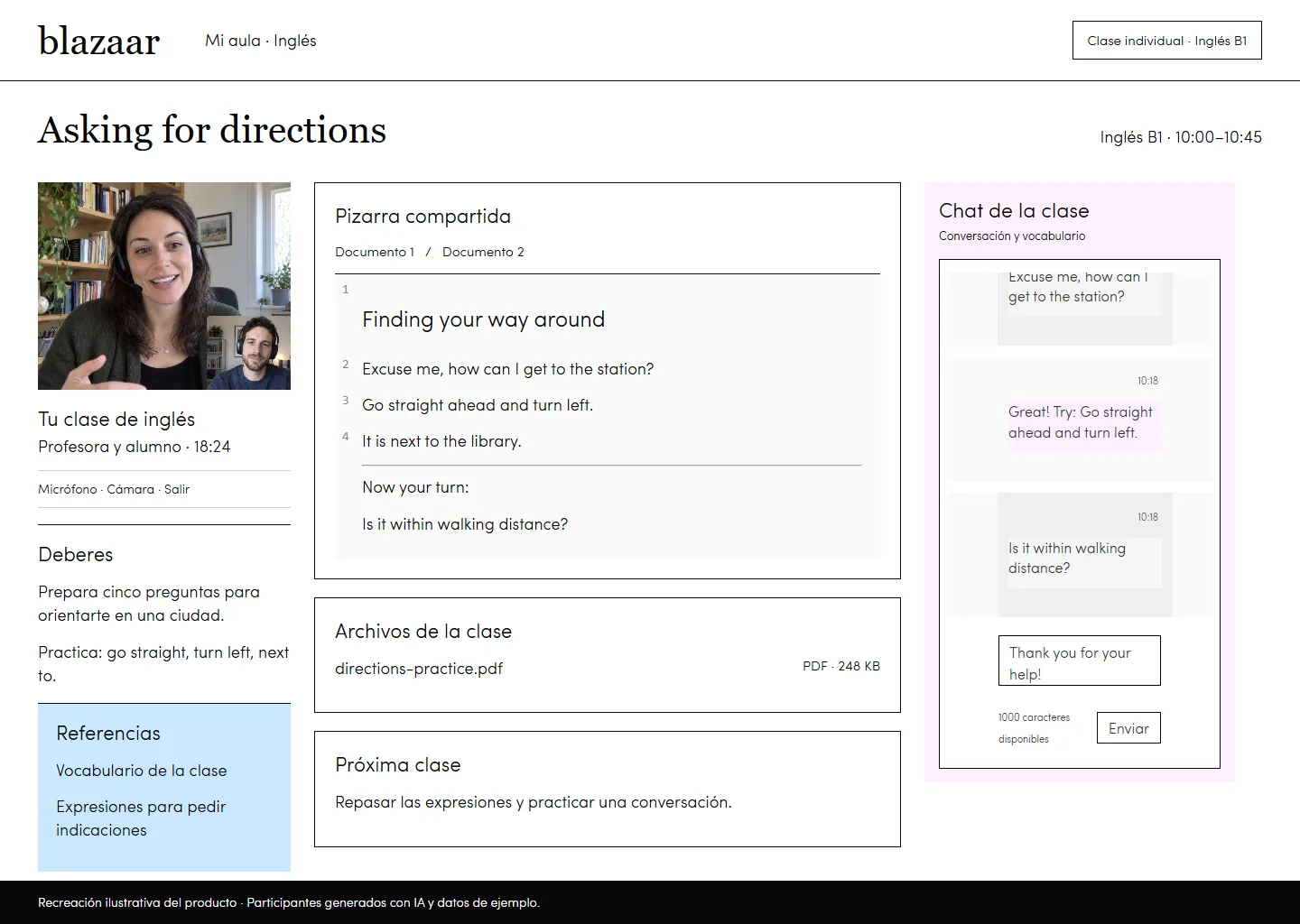Click the Profesora y alumno · 18:24 timer text
Screen dimensions: 1300x924
pyautogui.click(x=134, y=447)
